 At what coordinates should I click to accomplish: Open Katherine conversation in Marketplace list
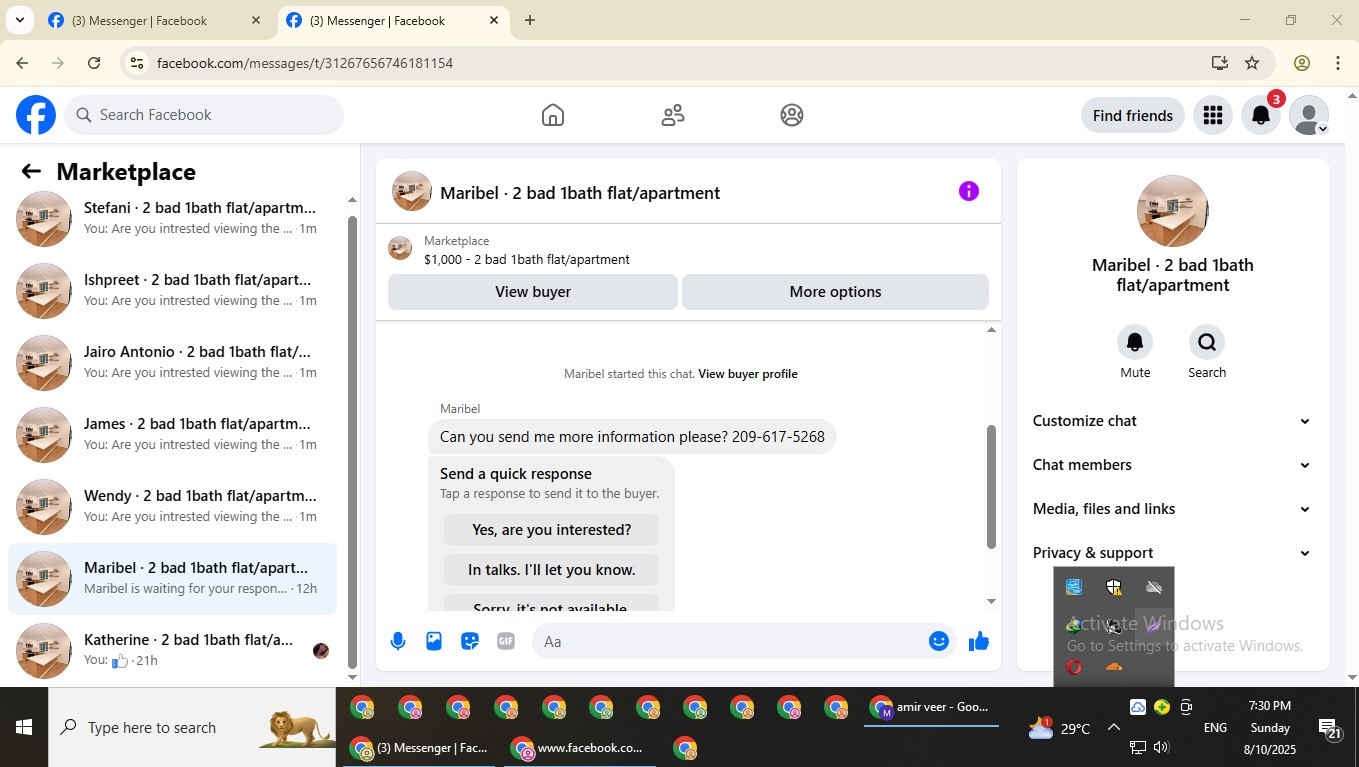pyautogui.click(x=172, y=650)
